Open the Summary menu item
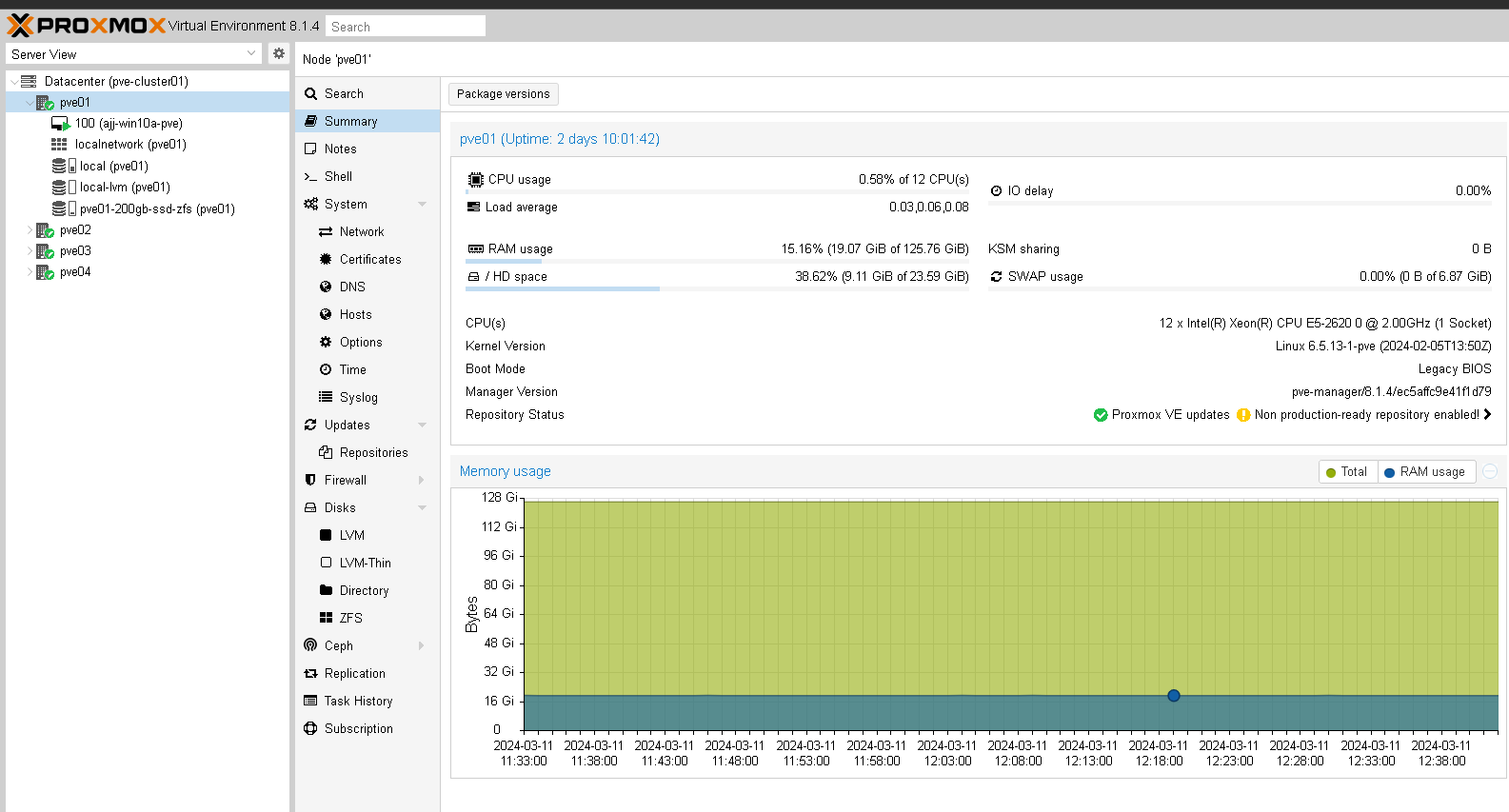 tap(367, 121)
